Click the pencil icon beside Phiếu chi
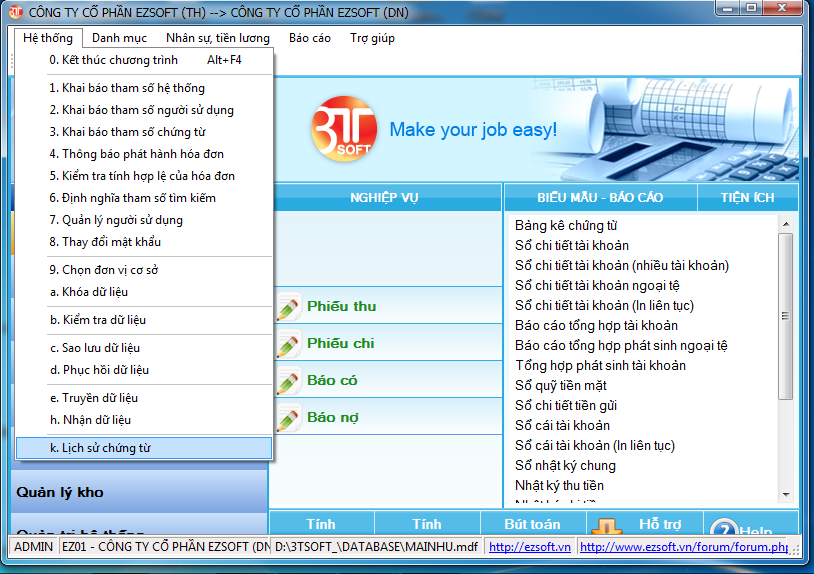Viewport: 814px width, 574px height. (x=288, y=344)
